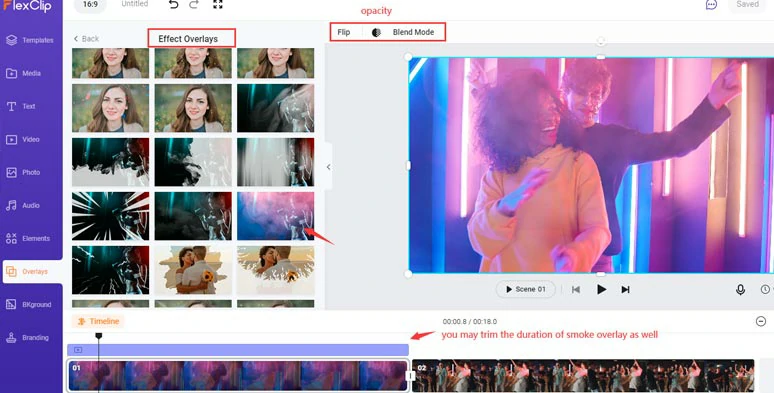Click the FlexClip logo
The width and height of the screenshot is (774, 393).
click(x=28, y=5)
